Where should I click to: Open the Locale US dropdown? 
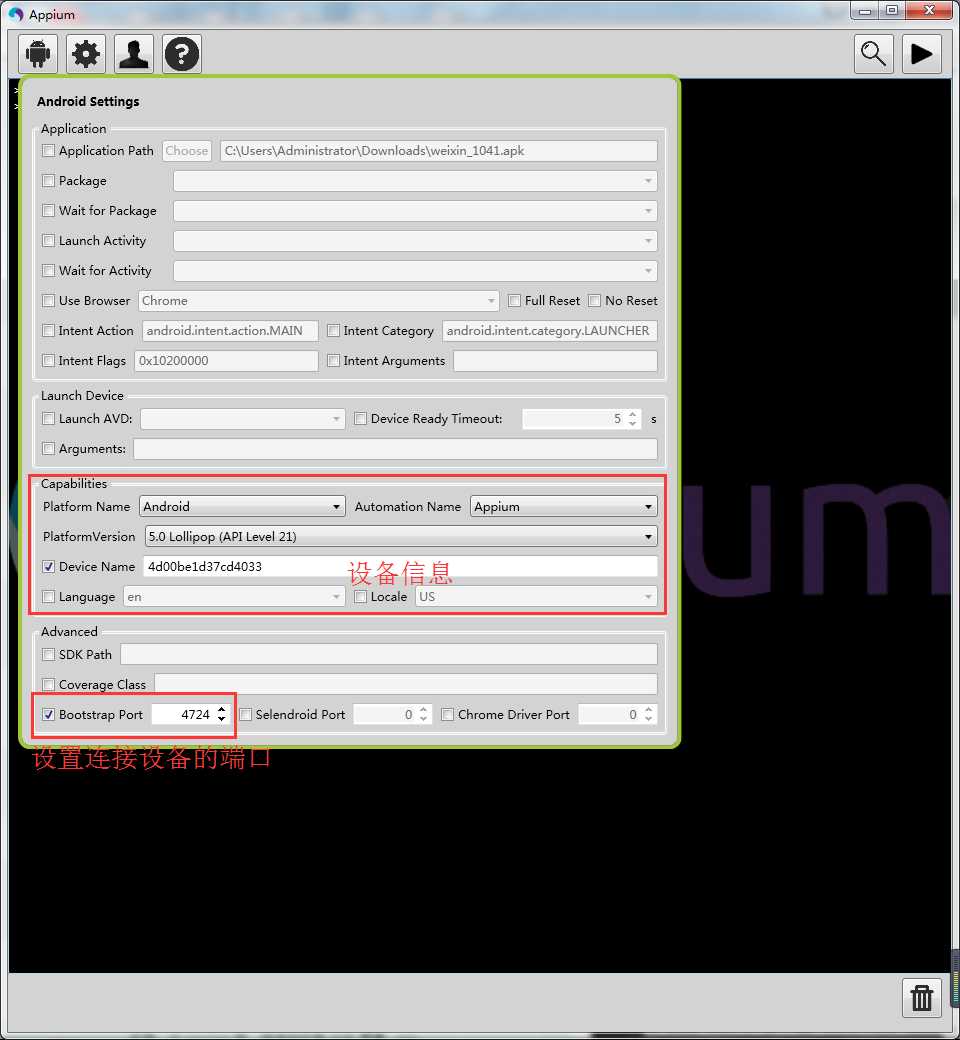click(537, 597)
